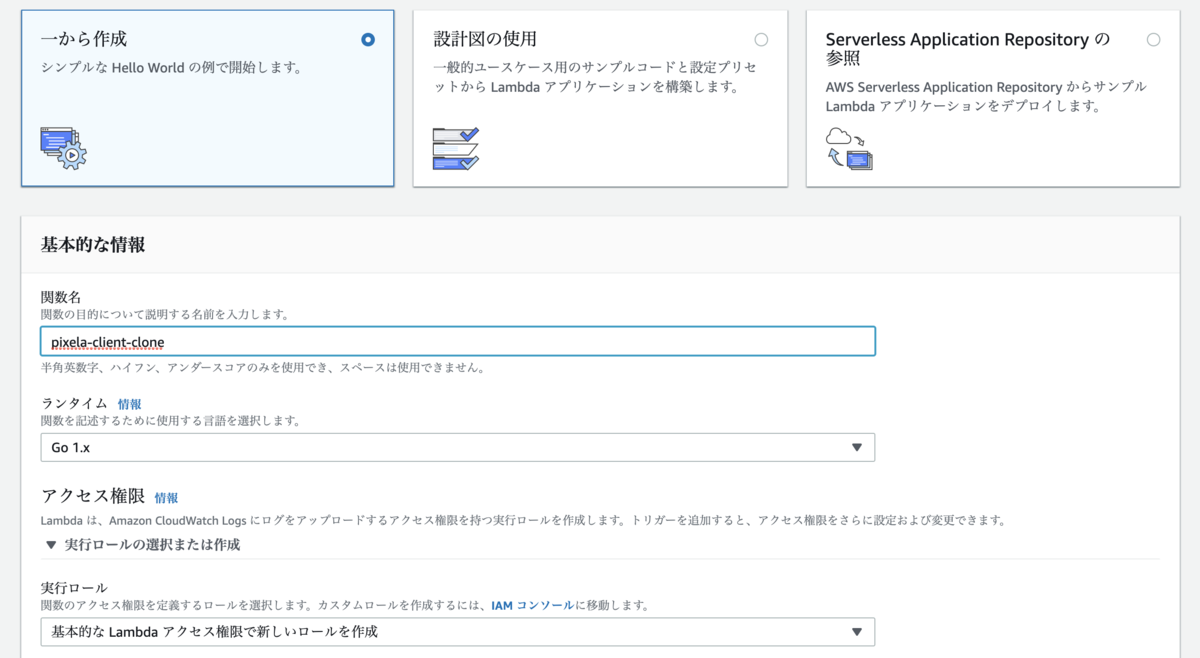The width and height of the screenshot is (1200, 658).
Task: Click the dropdown arrow of the Go 1.x selector
Action: tap(858, 447)
